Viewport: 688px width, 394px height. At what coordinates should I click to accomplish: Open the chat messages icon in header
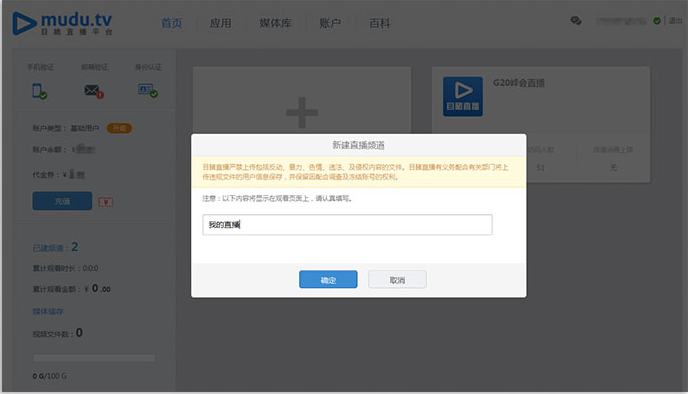point(576,21)
